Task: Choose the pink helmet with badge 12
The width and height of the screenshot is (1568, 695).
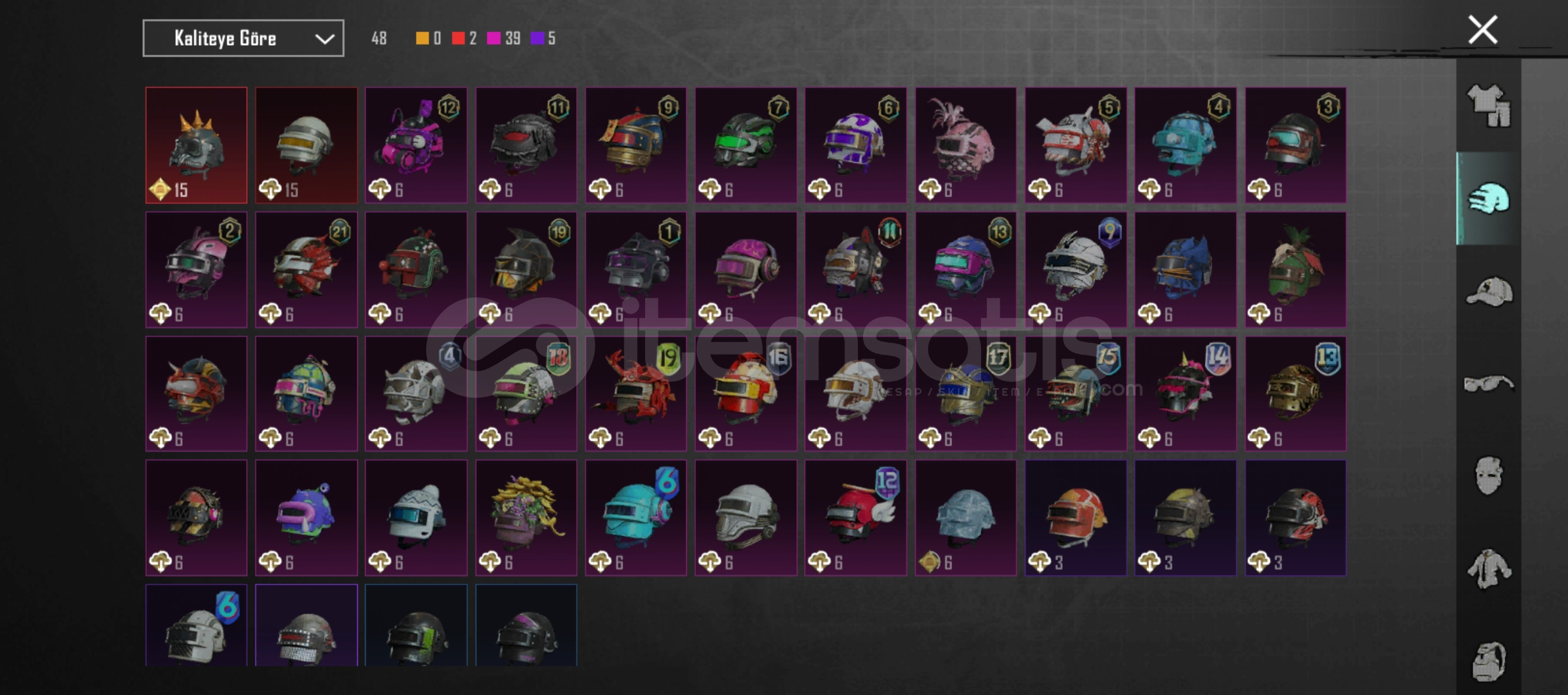Action: click(416, 145)
